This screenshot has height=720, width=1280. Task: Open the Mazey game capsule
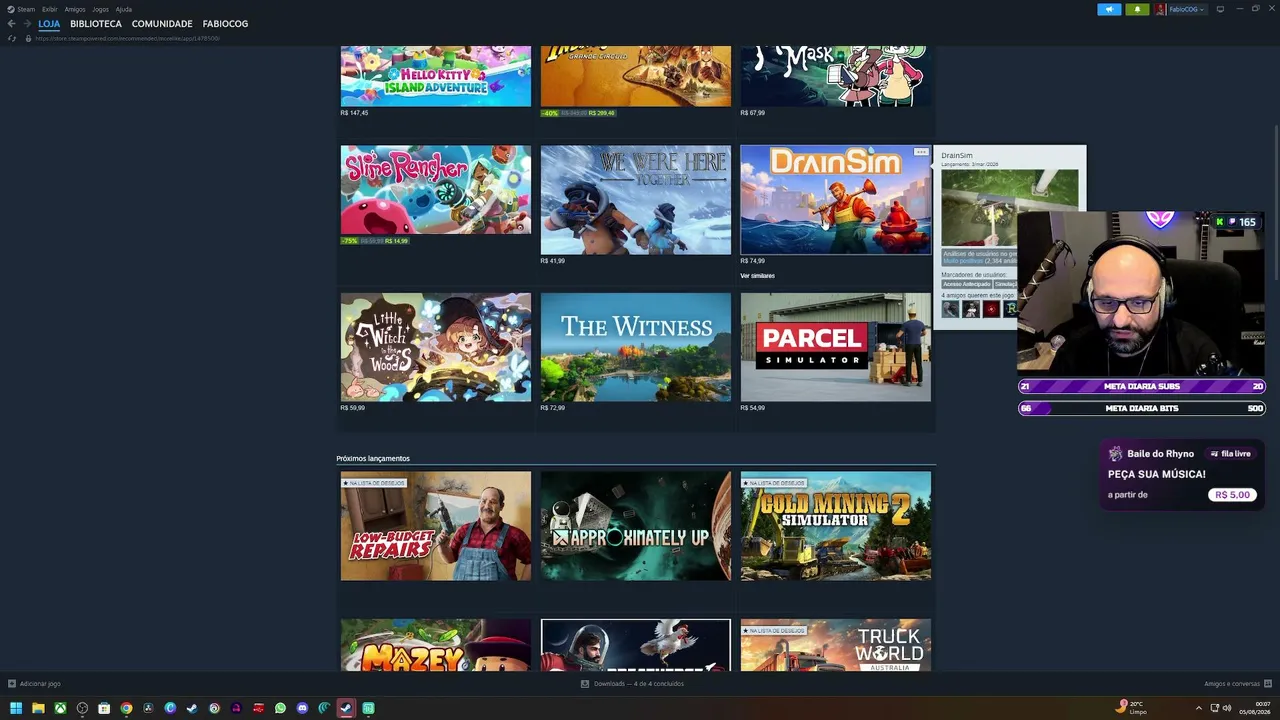click(x=436, y=645)
